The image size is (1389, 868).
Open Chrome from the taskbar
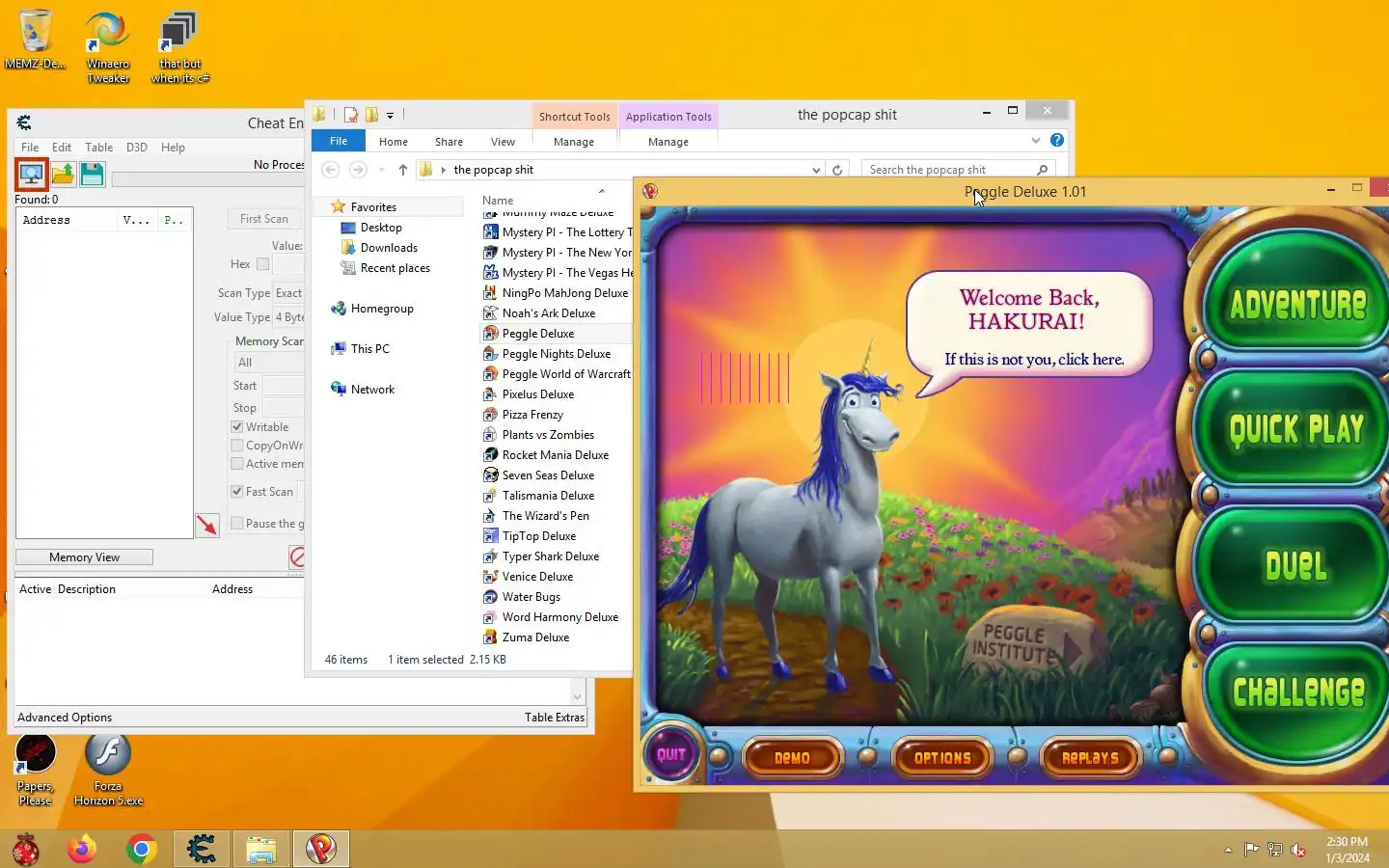tap(142, 849)
